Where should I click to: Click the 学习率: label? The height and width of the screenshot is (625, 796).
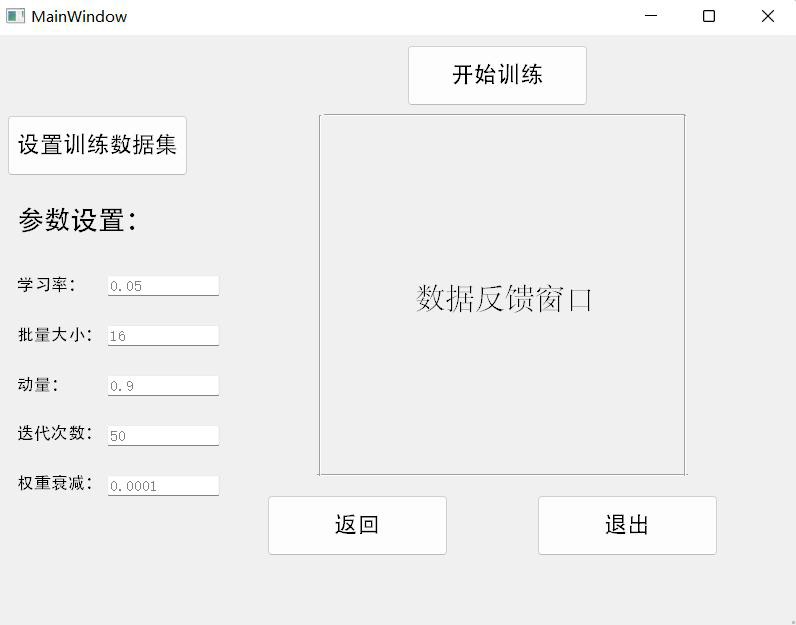point(47,285)
